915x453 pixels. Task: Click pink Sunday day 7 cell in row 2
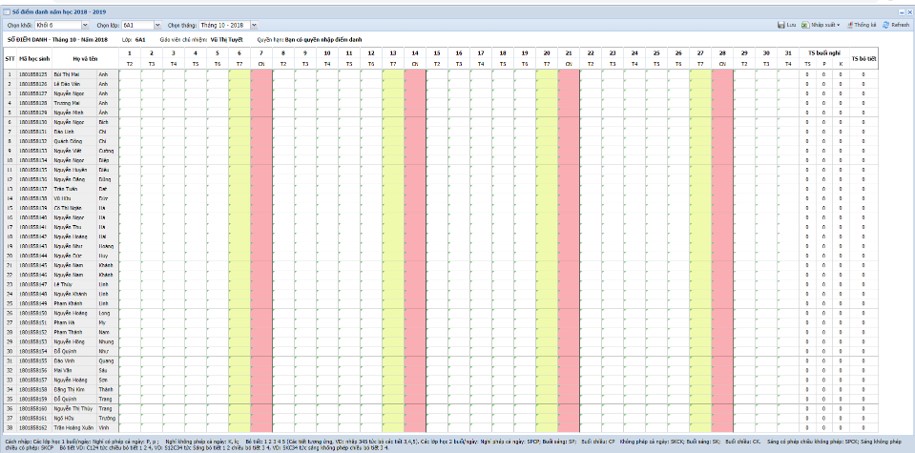pyautogui.click(x=261, y=83)
